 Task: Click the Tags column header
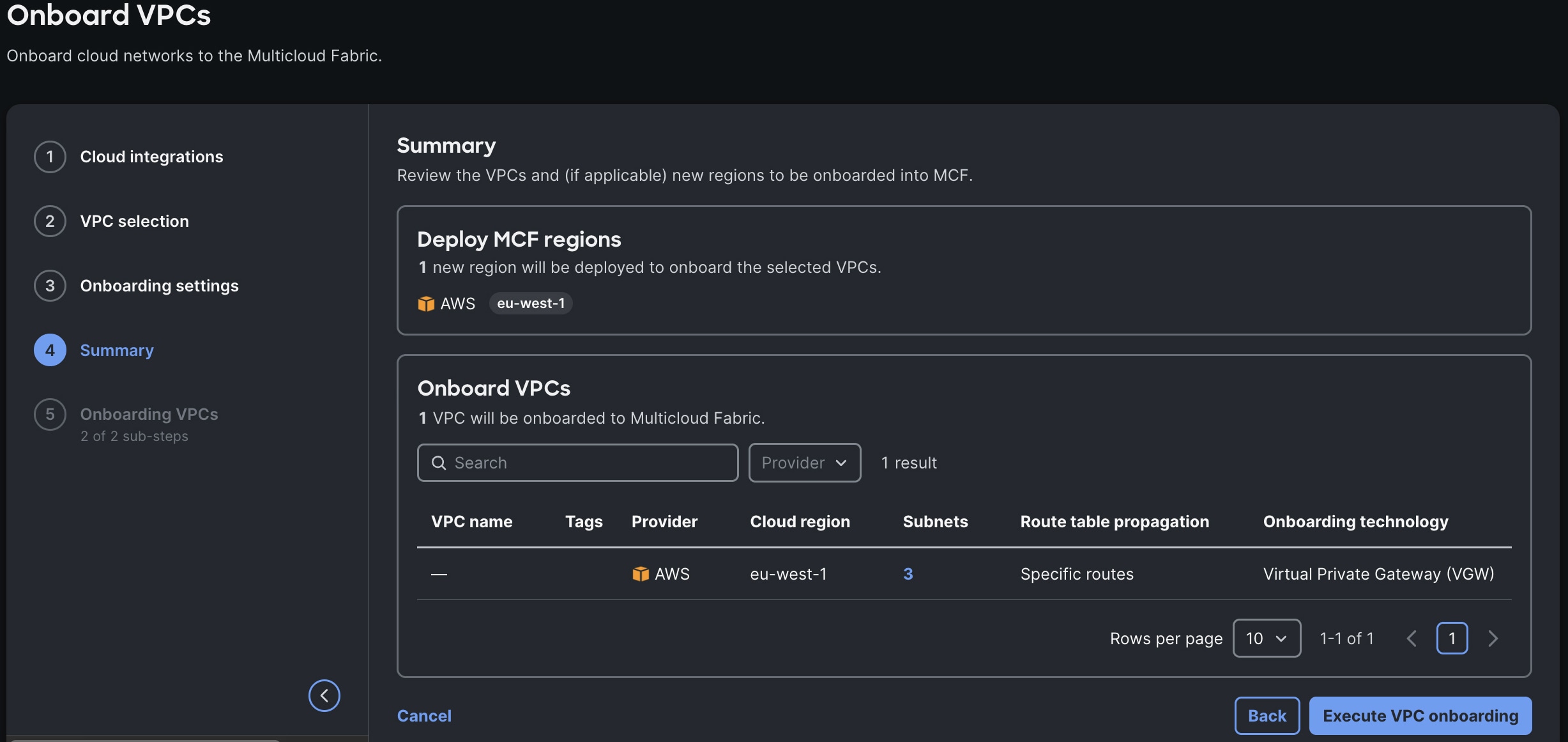click(584, 522)
